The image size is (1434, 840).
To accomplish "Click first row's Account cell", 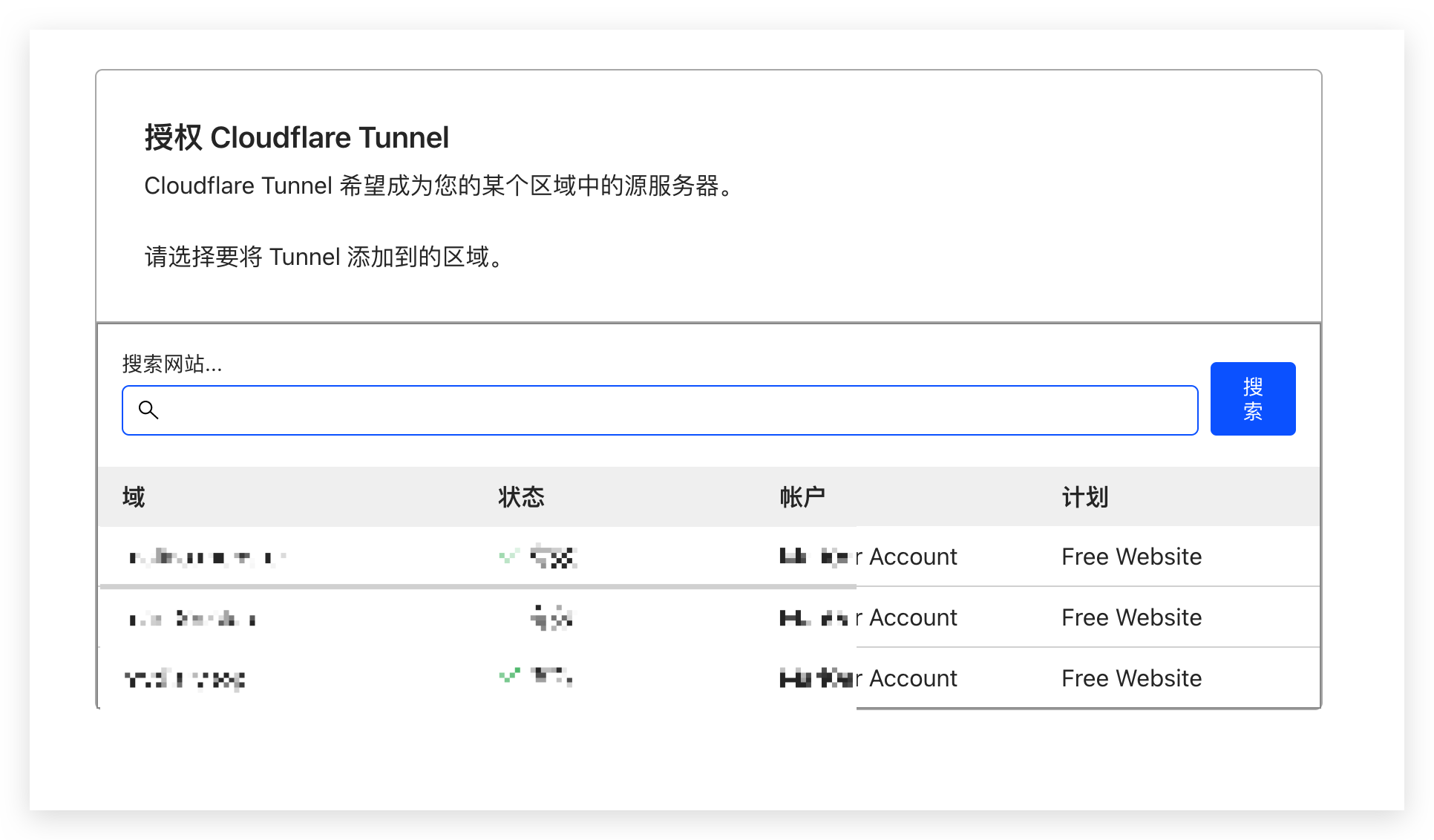I will pos(868,557).
